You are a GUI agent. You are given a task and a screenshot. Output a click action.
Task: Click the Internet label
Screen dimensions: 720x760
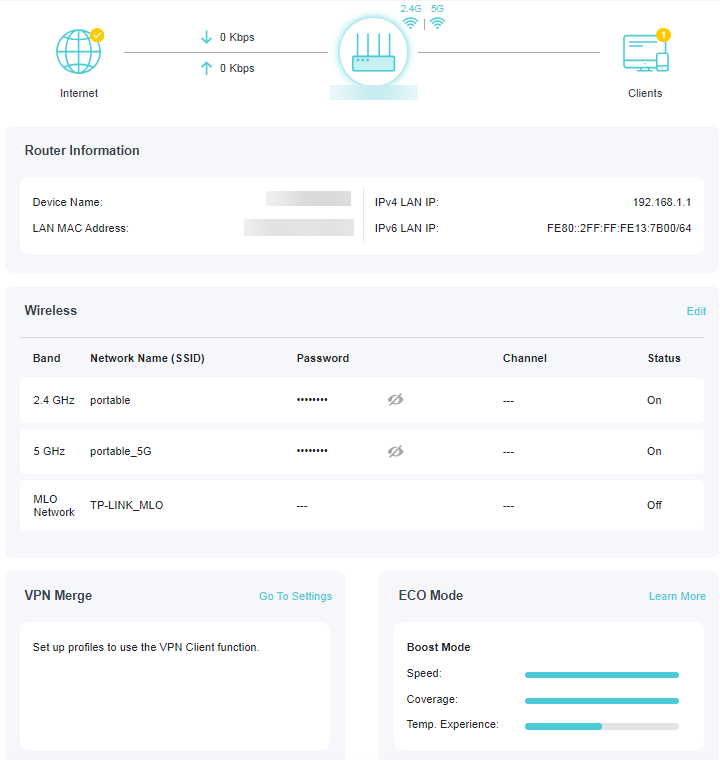click(x=79, y=93)
